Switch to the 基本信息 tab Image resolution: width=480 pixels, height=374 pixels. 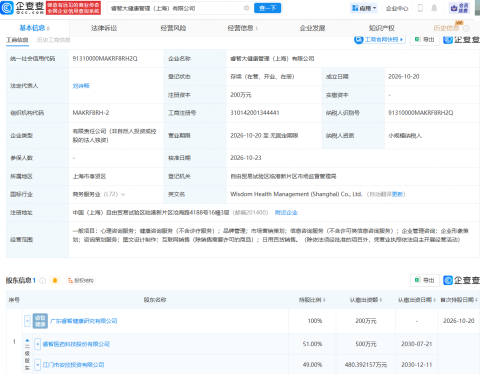[34, 28]
